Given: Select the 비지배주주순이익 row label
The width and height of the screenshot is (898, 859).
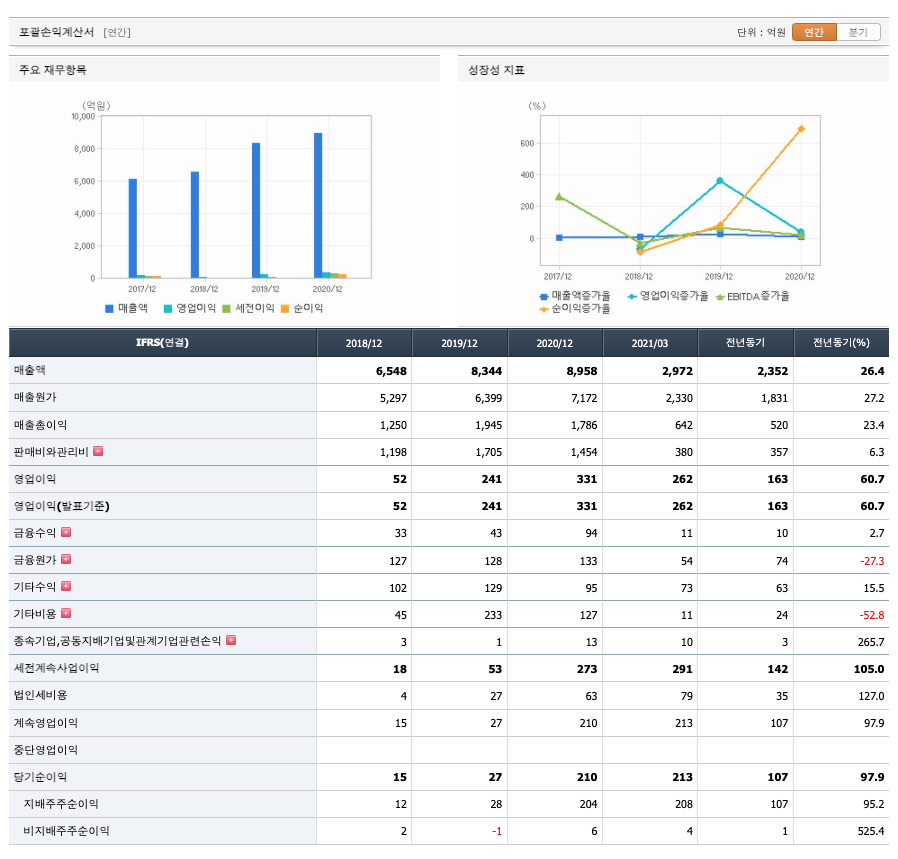Looking at the screenshot, I should 66,830.
